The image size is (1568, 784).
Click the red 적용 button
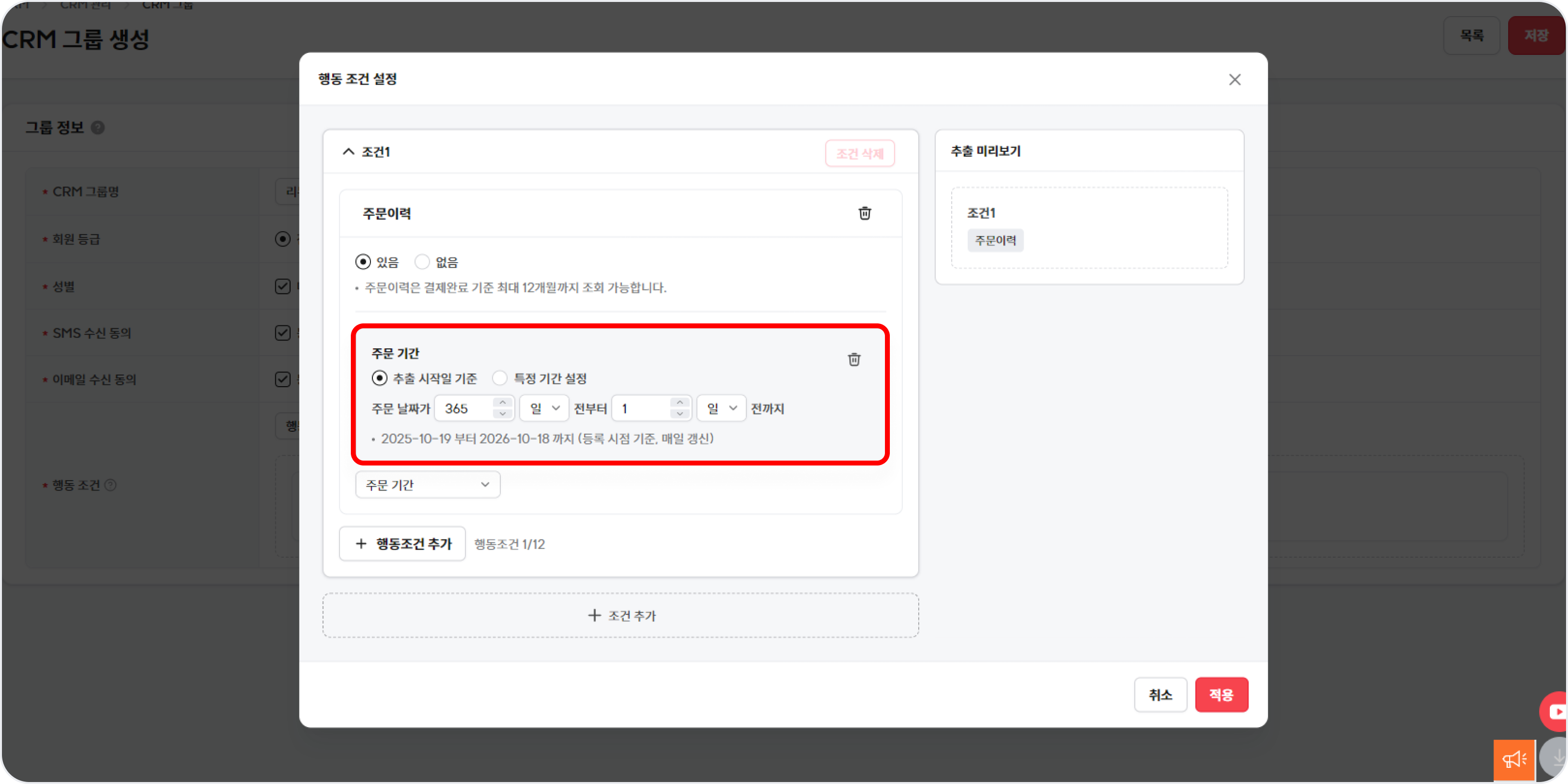pyautogui.click(x=1221, y=694)
